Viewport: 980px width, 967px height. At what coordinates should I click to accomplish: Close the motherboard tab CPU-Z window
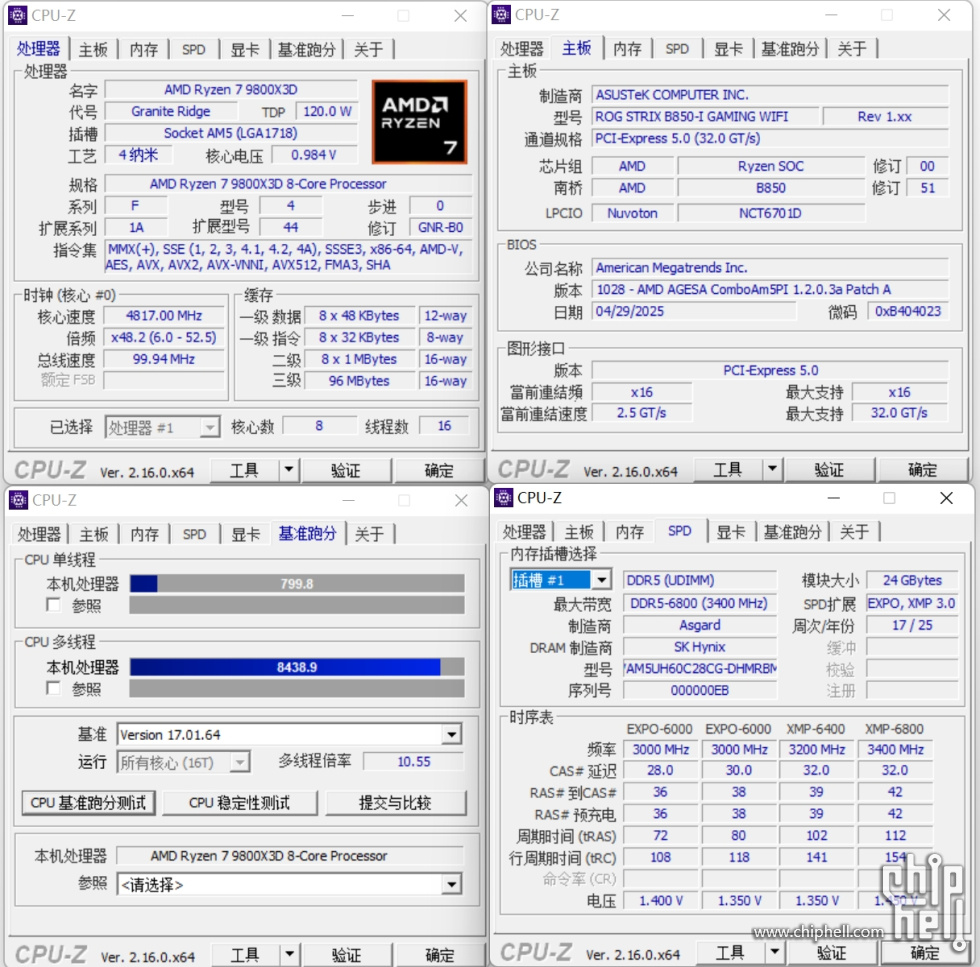[x=944, y=15]
